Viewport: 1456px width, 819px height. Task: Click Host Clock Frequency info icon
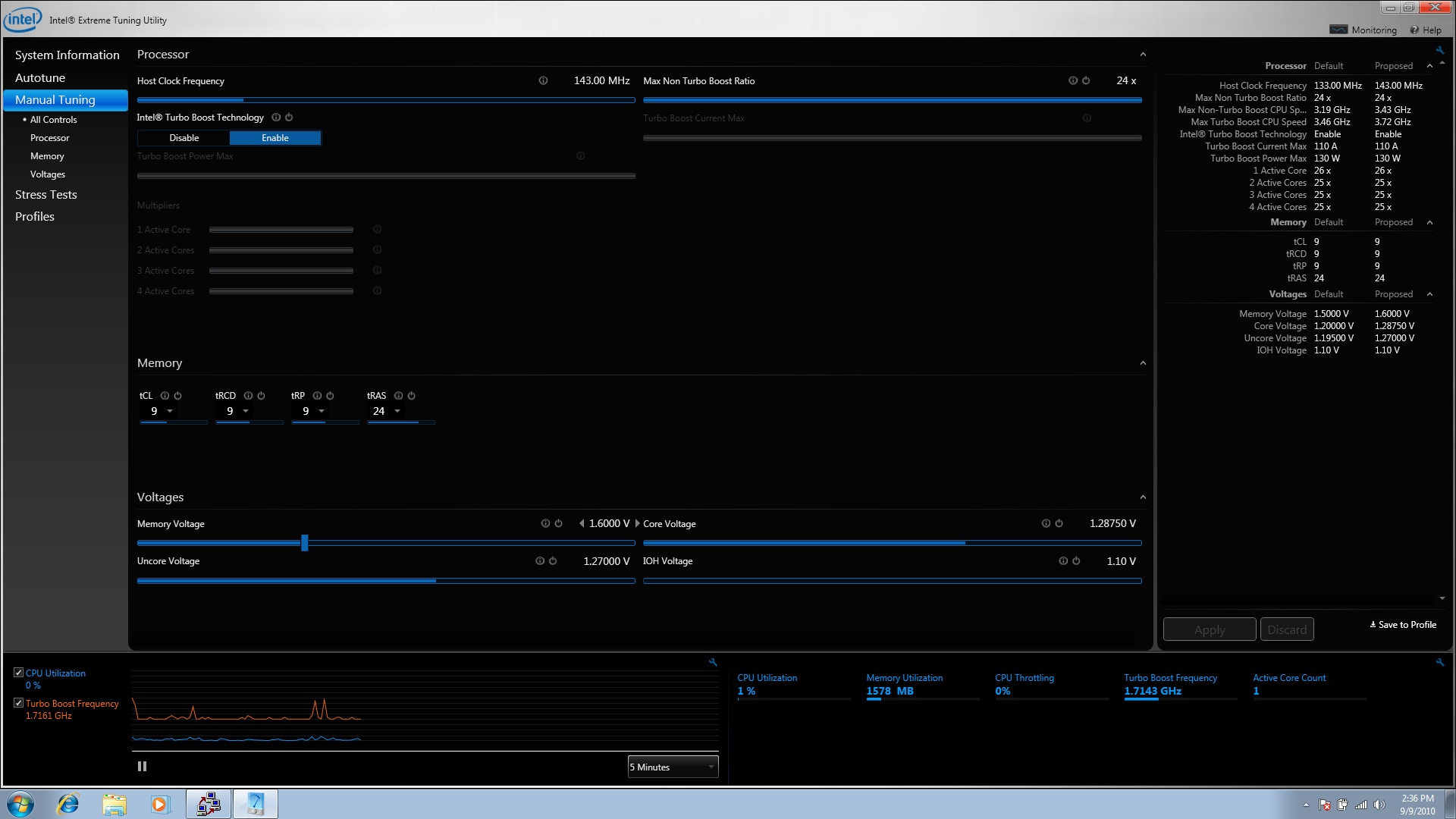point(543,80)
